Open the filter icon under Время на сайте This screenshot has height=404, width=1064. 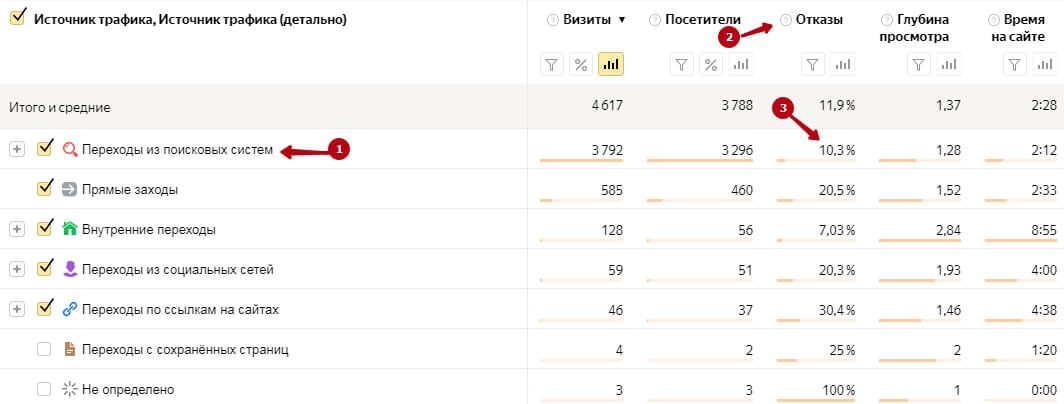click(1014, 65)
